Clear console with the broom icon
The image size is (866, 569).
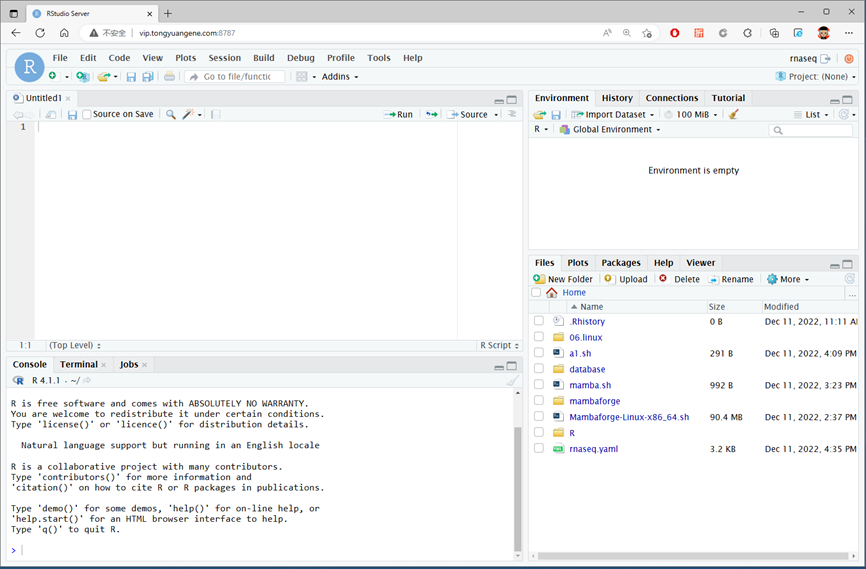pos(513,381)
